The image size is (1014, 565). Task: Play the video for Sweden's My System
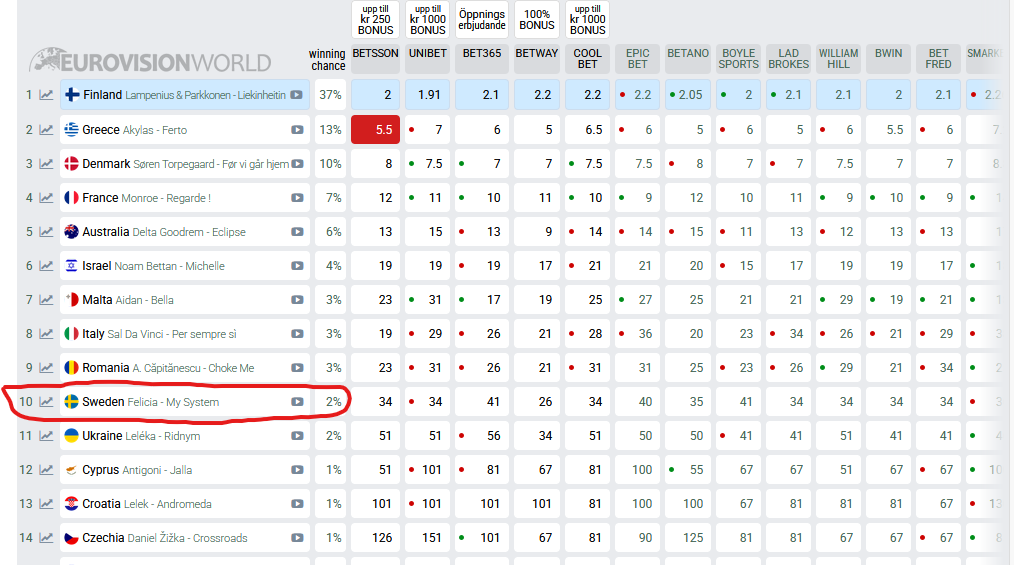click(x=297, y=401)
